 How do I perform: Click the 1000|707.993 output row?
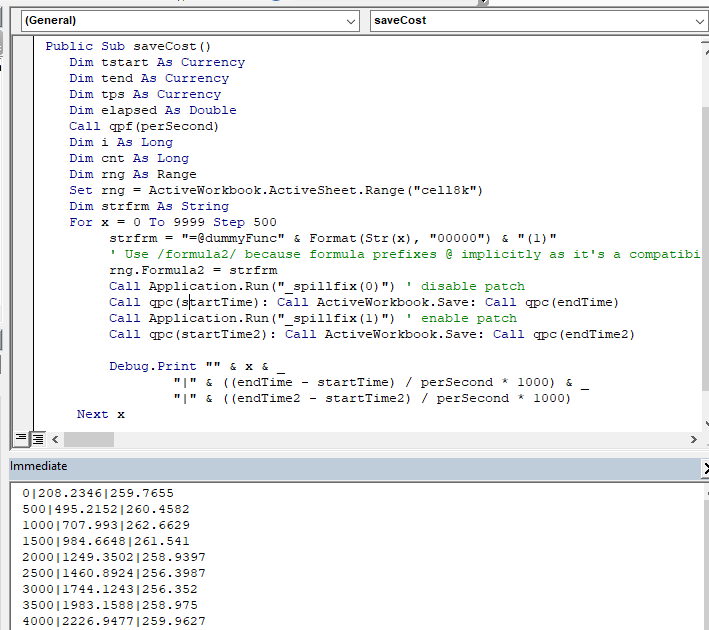click(98, 524)
